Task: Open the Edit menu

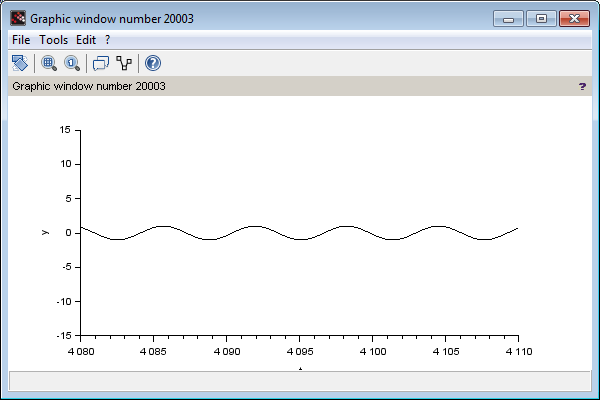Action: click(x=86, y=40)
